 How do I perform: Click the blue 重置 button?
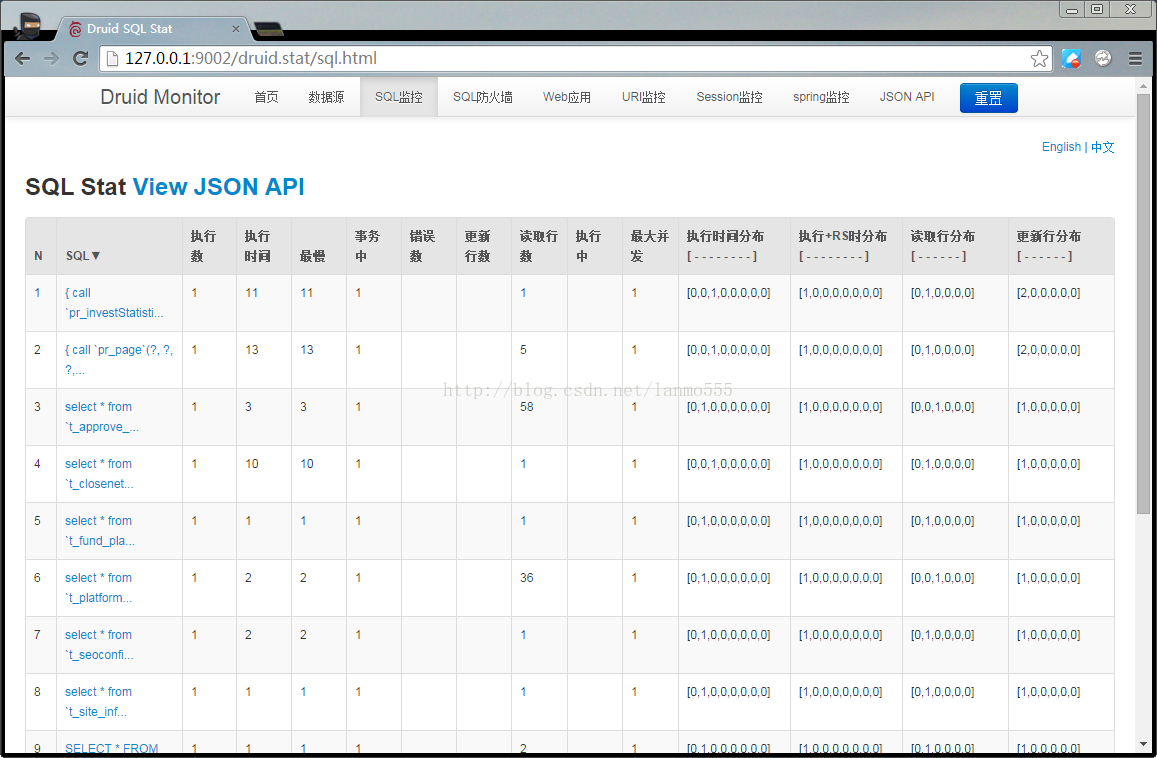pos(988,98)
